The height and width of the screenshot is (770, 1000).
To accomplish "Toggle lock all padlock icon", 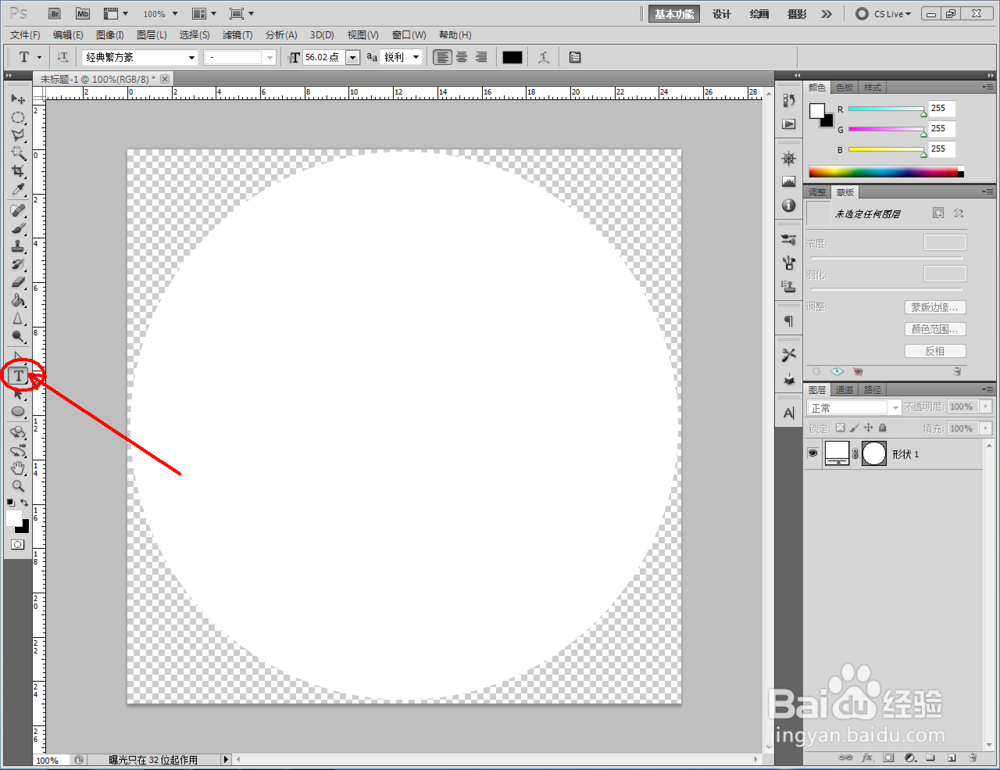I will click(x=883, y=428).
